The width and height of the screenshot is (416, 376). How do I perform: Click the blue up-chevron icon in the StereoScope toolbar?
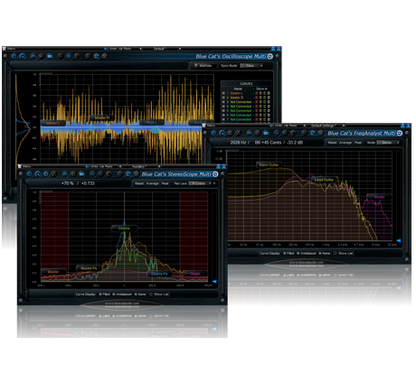click(65, 174)
